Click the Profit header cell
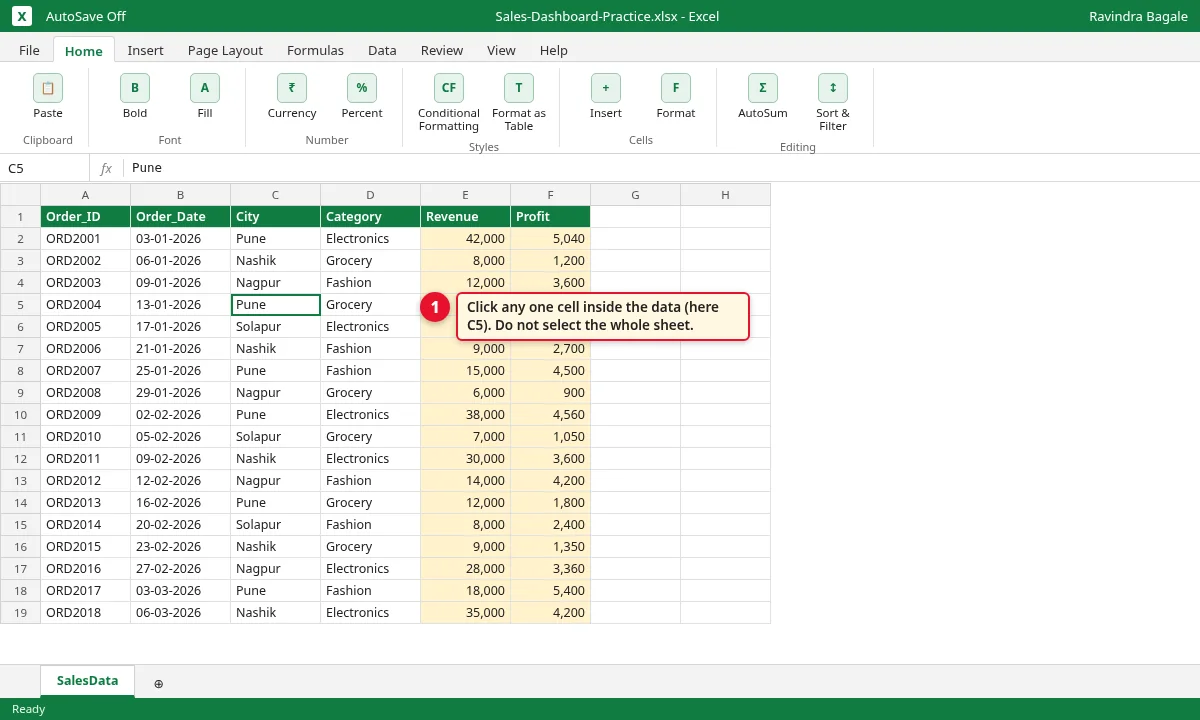Image resolution: width=1200 pixels, height=720 pixels. [x=551, y=217]
